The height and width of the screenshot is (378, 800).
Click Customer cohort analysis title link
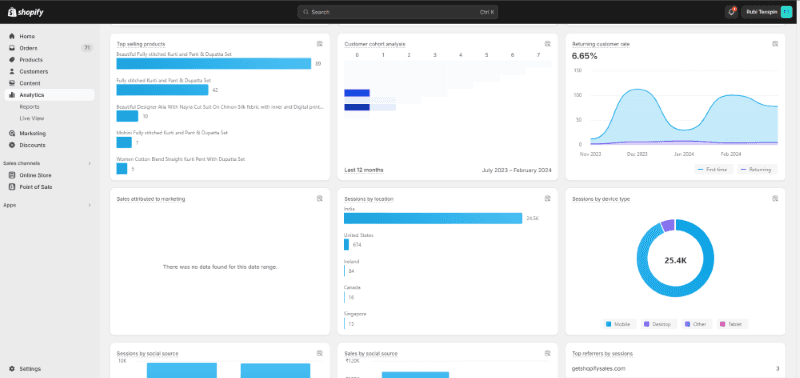[375, 44]
